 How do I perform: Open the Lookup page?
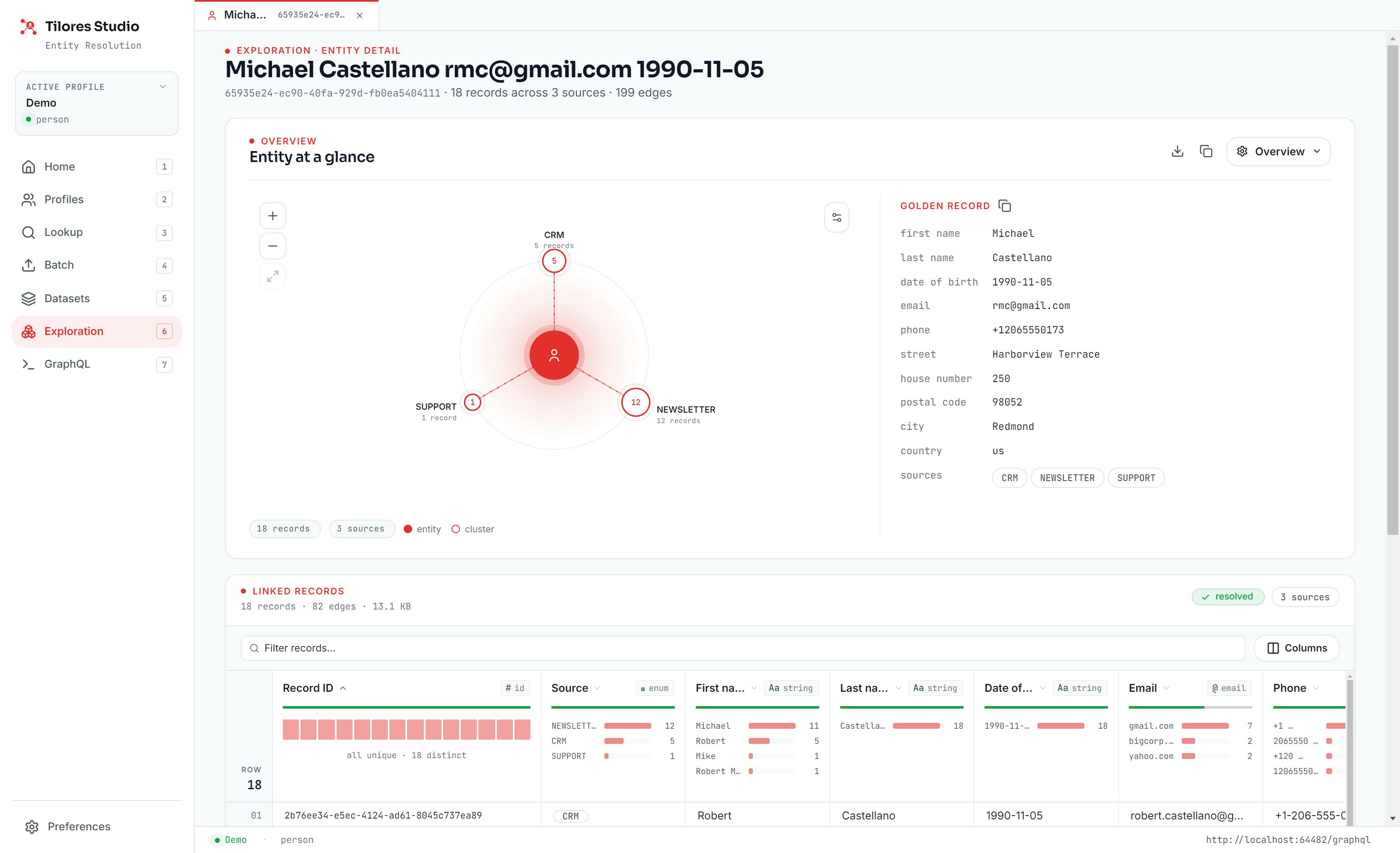(x=97, y=233)
